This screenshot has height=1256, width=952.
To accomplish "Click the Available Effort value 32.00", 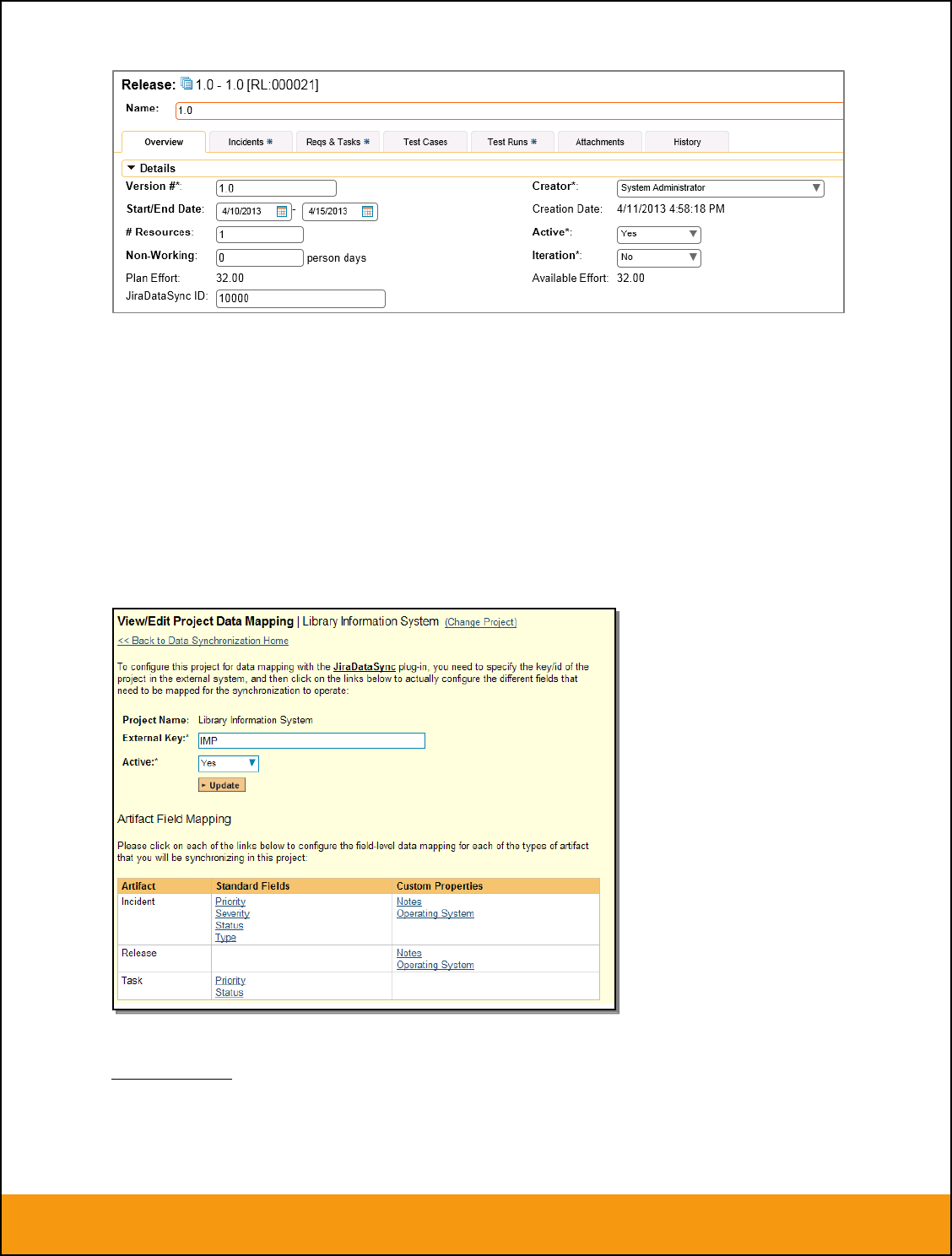I will click(630, 278).
